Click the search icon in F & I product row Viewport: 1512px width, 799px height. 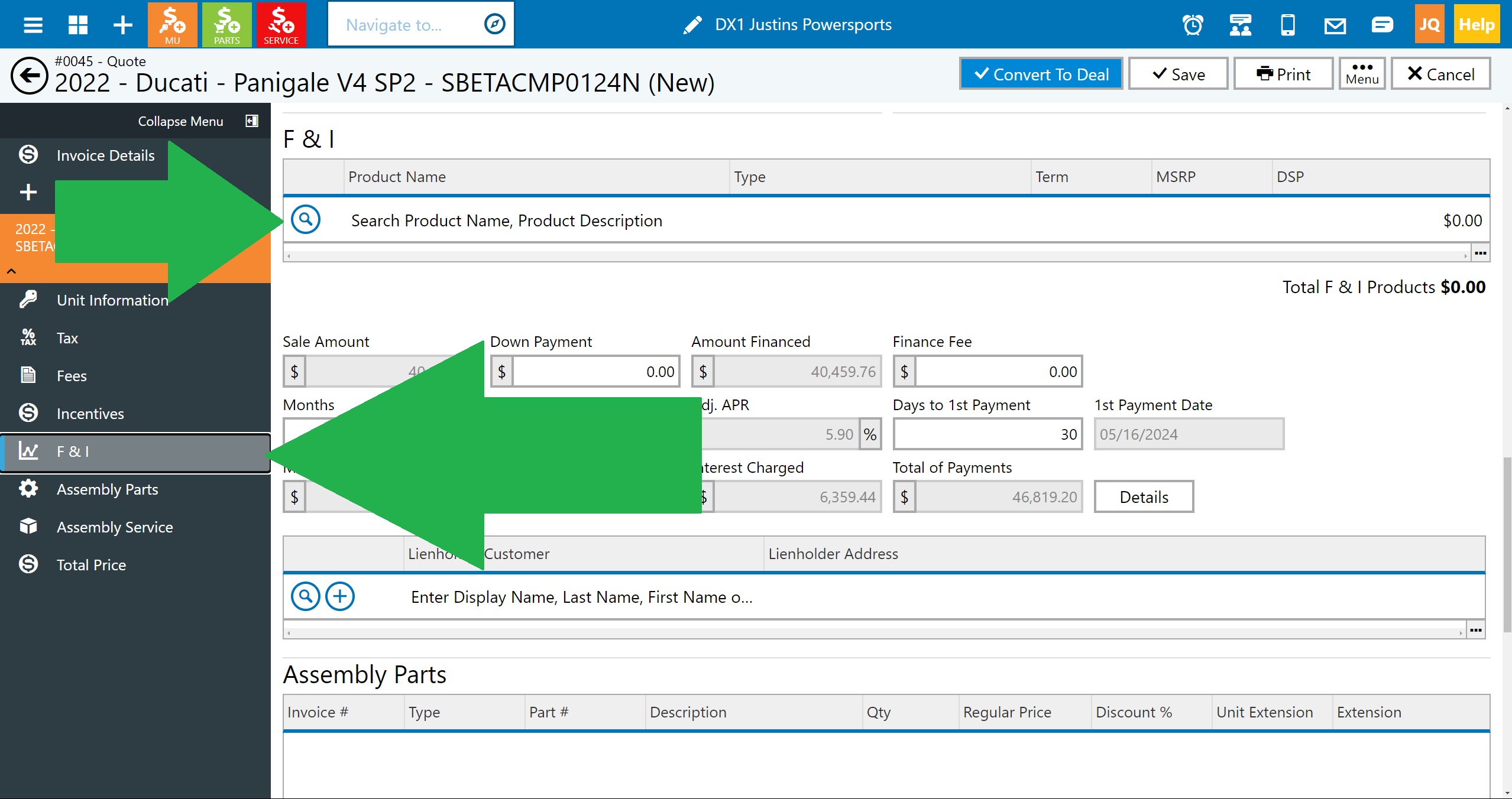(x=306, y=220)
